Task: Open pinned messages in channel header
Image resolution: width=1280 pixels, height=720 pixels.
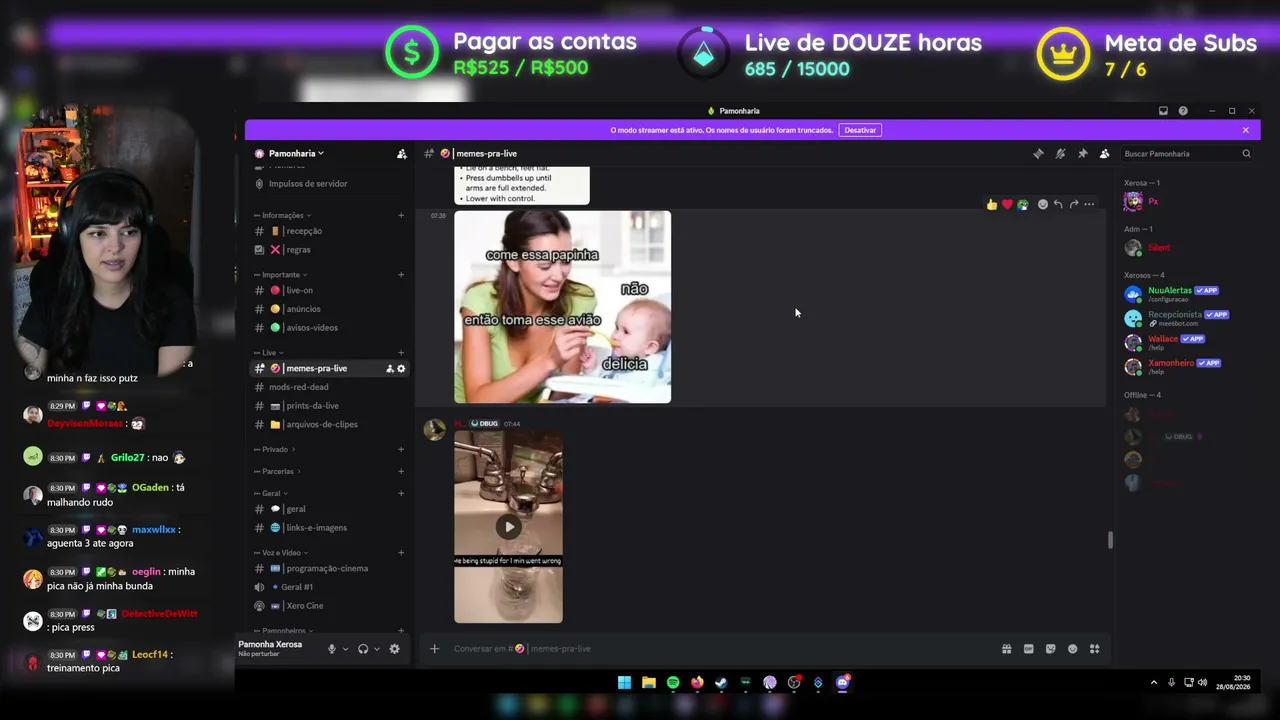Action: 1082,154
